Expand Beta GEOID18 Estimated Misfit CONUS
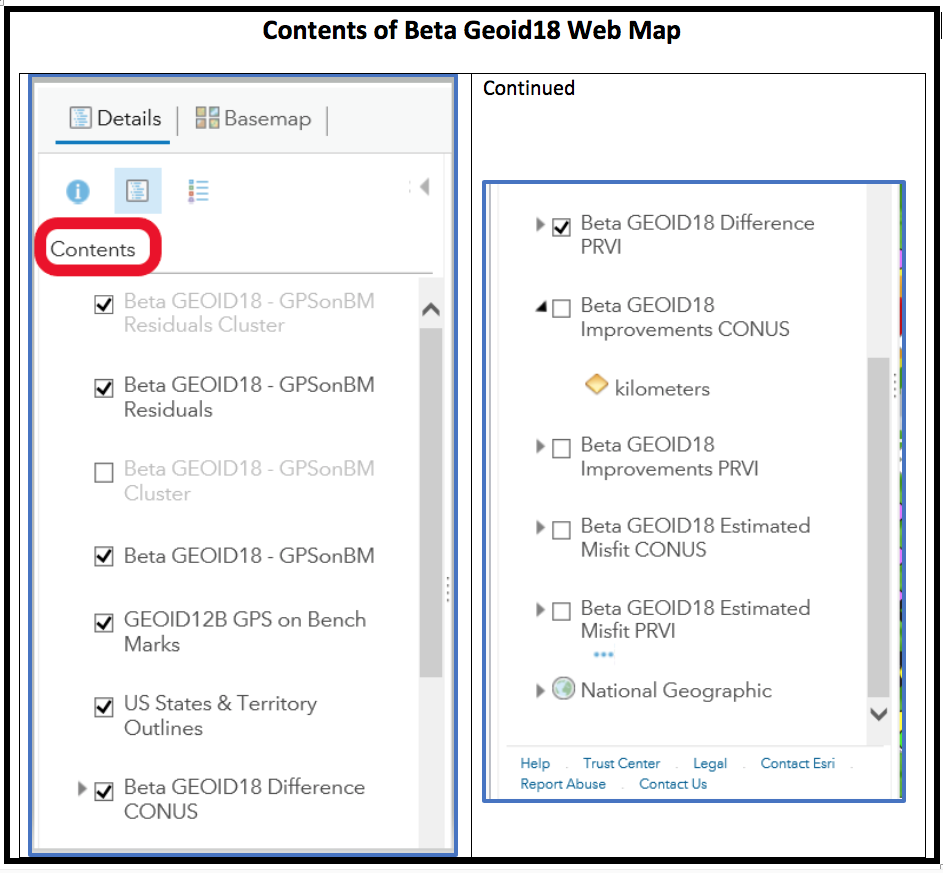Viewport: 943px width, 873px height. [541, 528]
